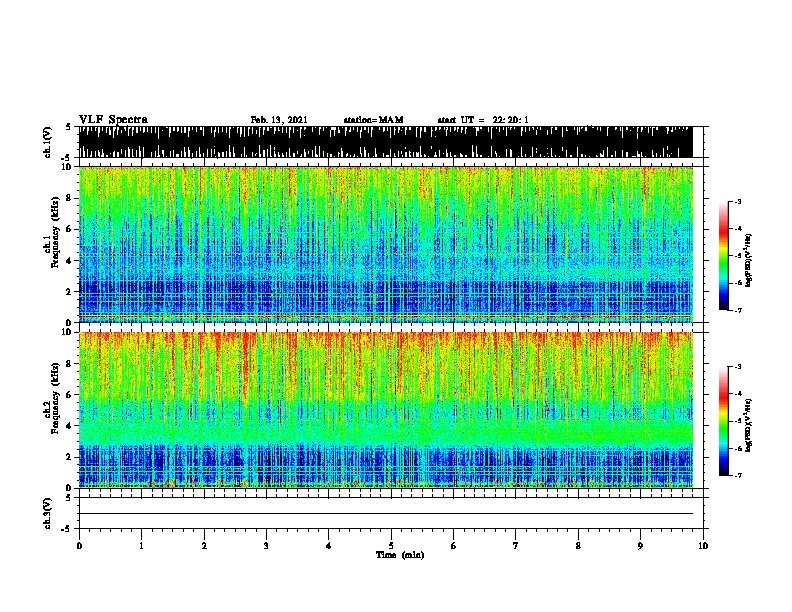This screenshot has height=612, width=792.
Task: Click the "6" kHz tick of ch.2 spectrogram
Action: pyautogui.click(x=70, y=395)
